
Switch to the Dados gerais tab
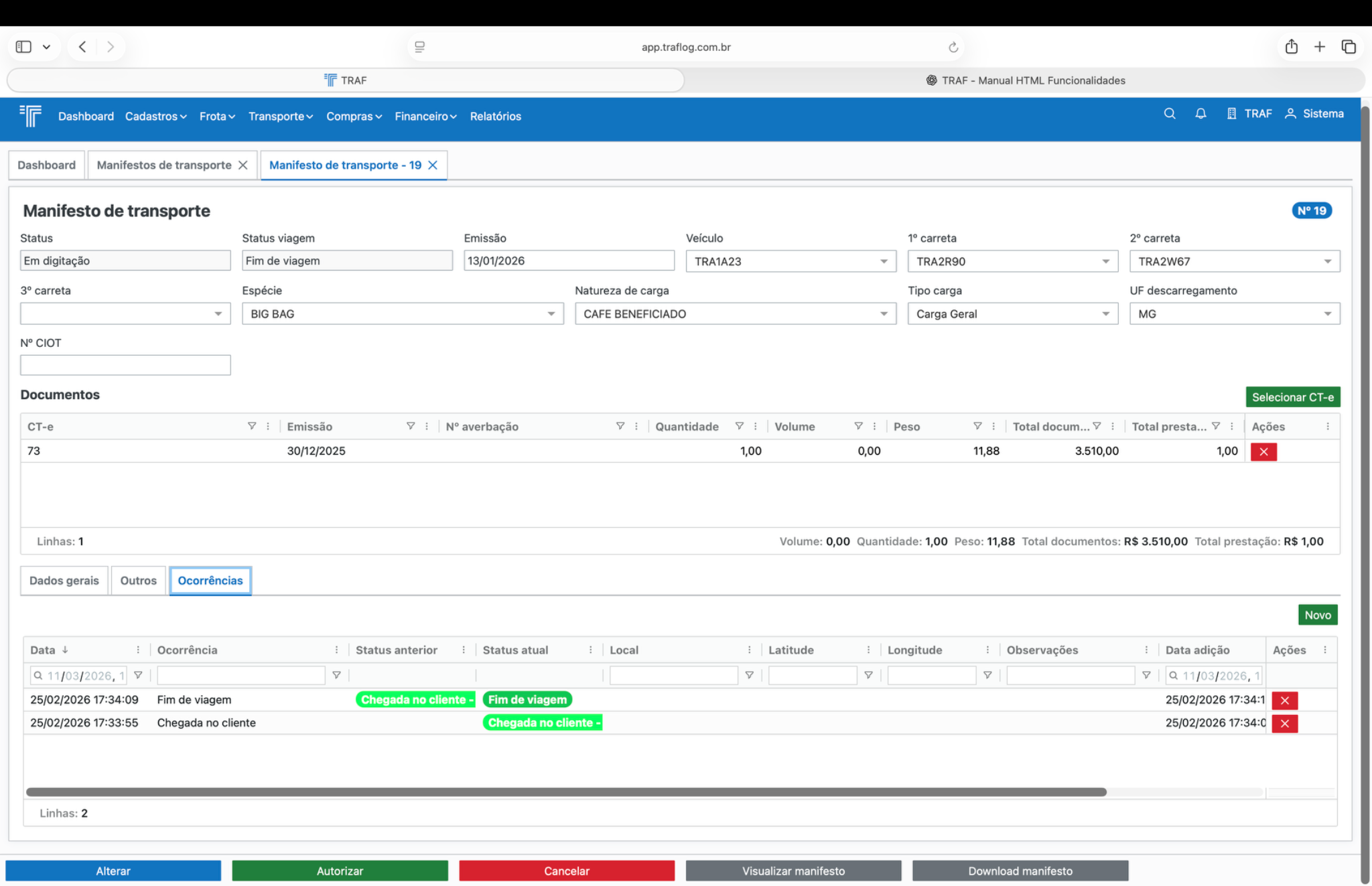(x=64, y=581)
